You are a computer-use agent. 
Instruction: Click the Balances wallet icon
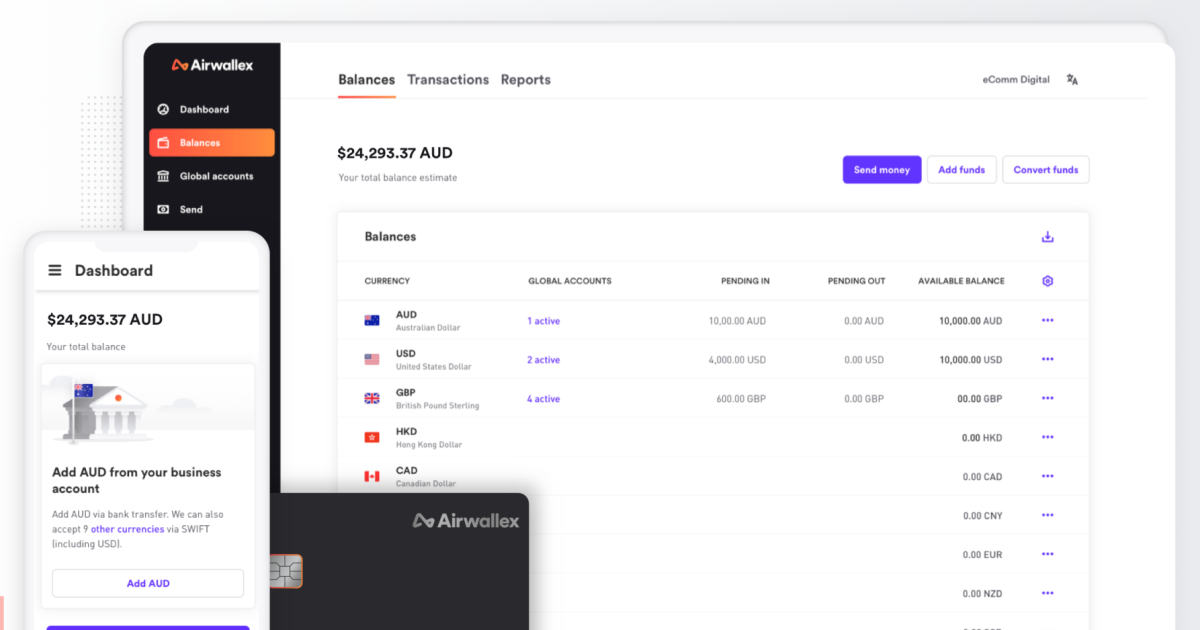pyautogui.click(x=163, y=143)
